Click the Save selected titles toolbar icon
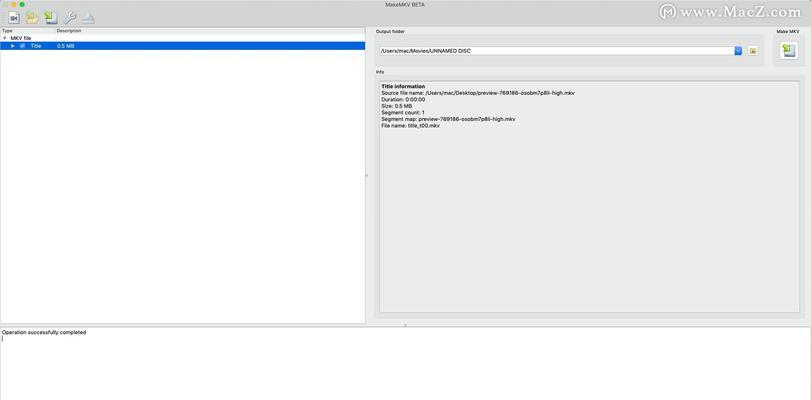The height and width of the screenshot is (400, 811). point(50,18)
